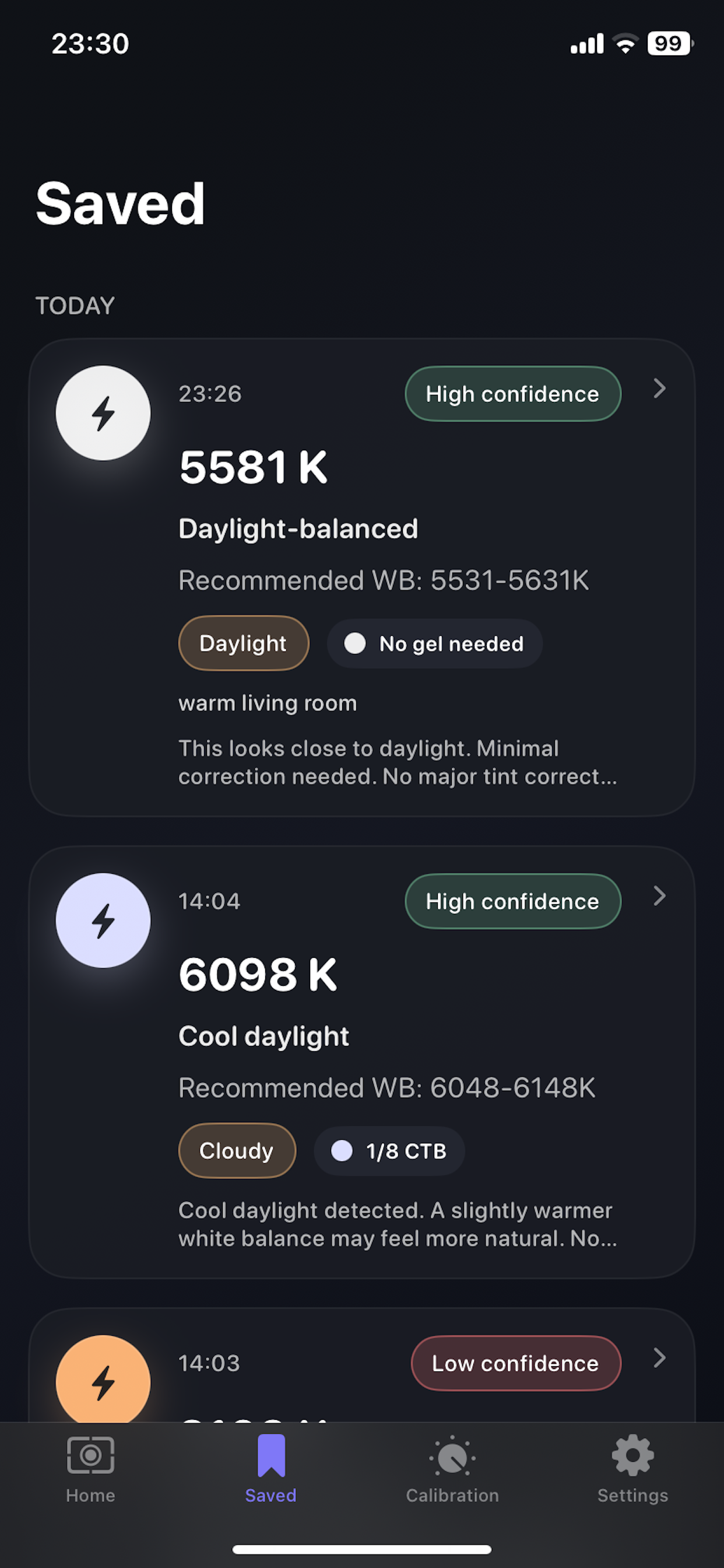Open the Home camera tab icon
The height and width of the screenshot is (1568, 724).
point(91,1456)
